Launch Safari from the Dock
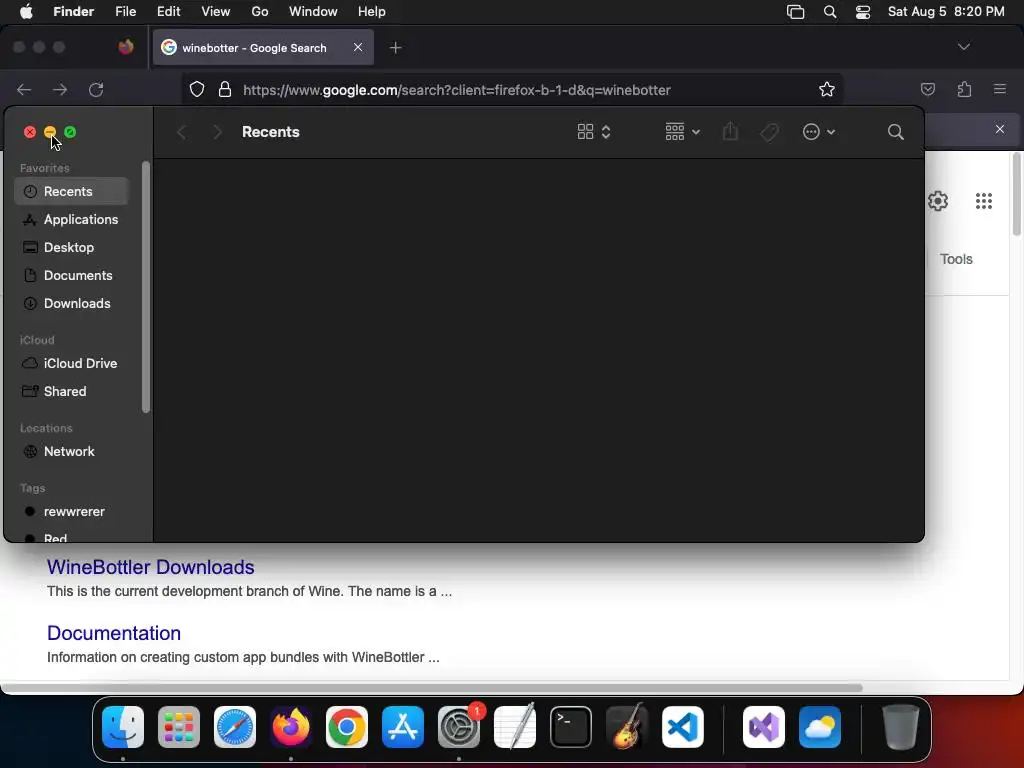Viewport: 1024px width, 768px height. coord(235,727)
